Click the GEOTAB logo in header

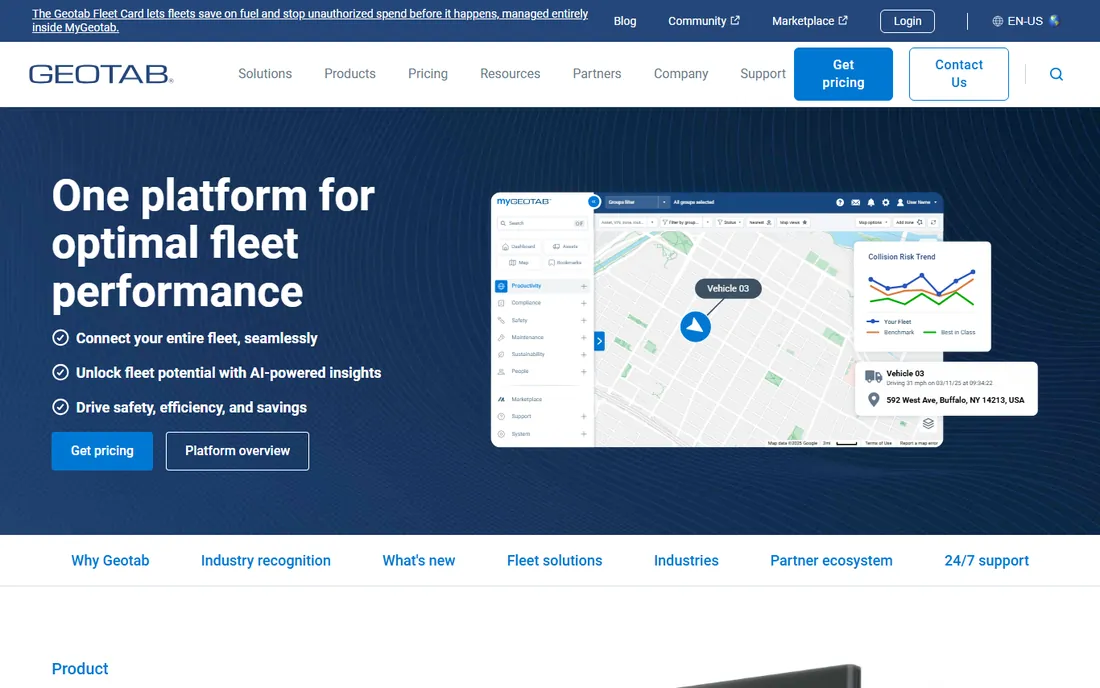pos(101,74)
